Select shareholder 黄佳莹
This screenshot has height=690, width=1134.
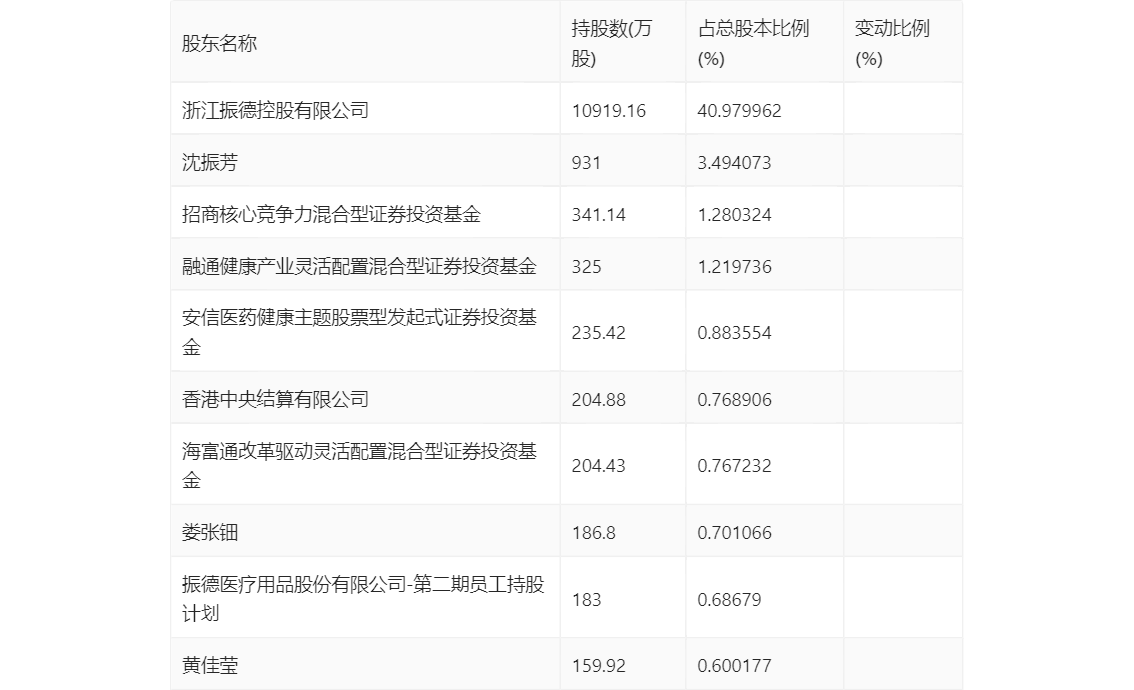(x=210, y=665)
